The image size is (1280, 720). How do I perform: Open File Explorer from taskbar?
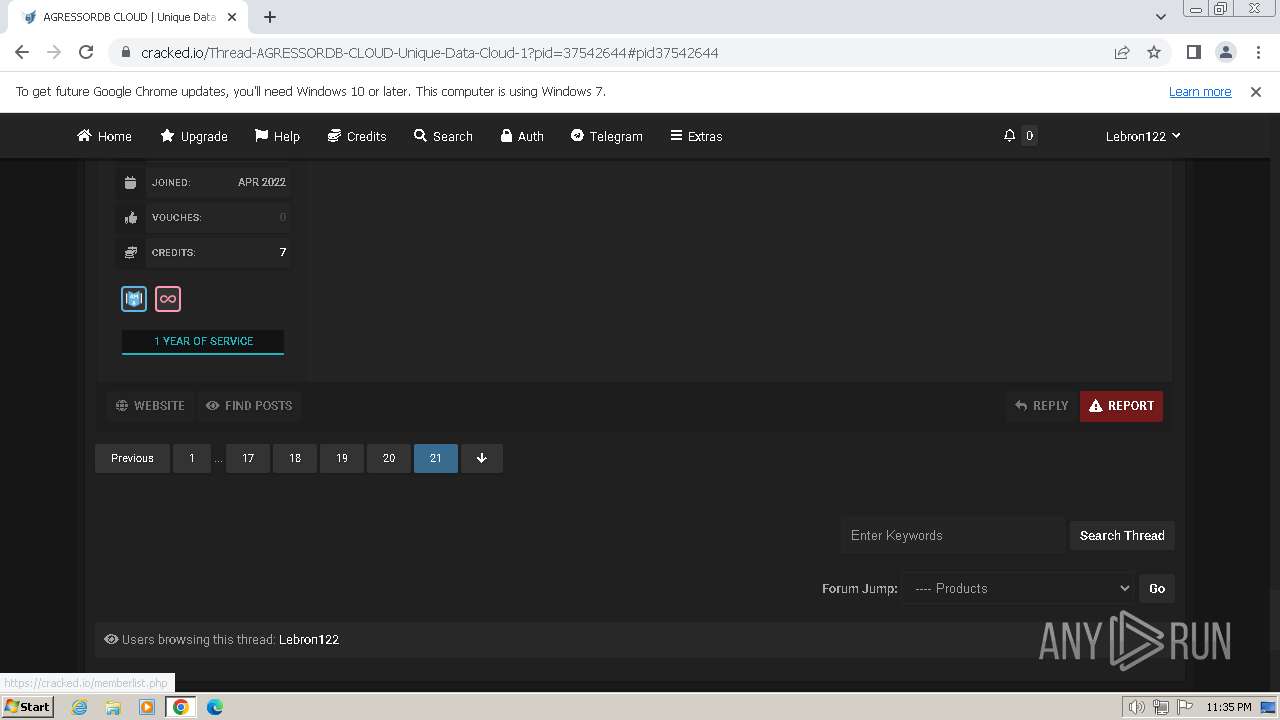(x=113, y=707)
